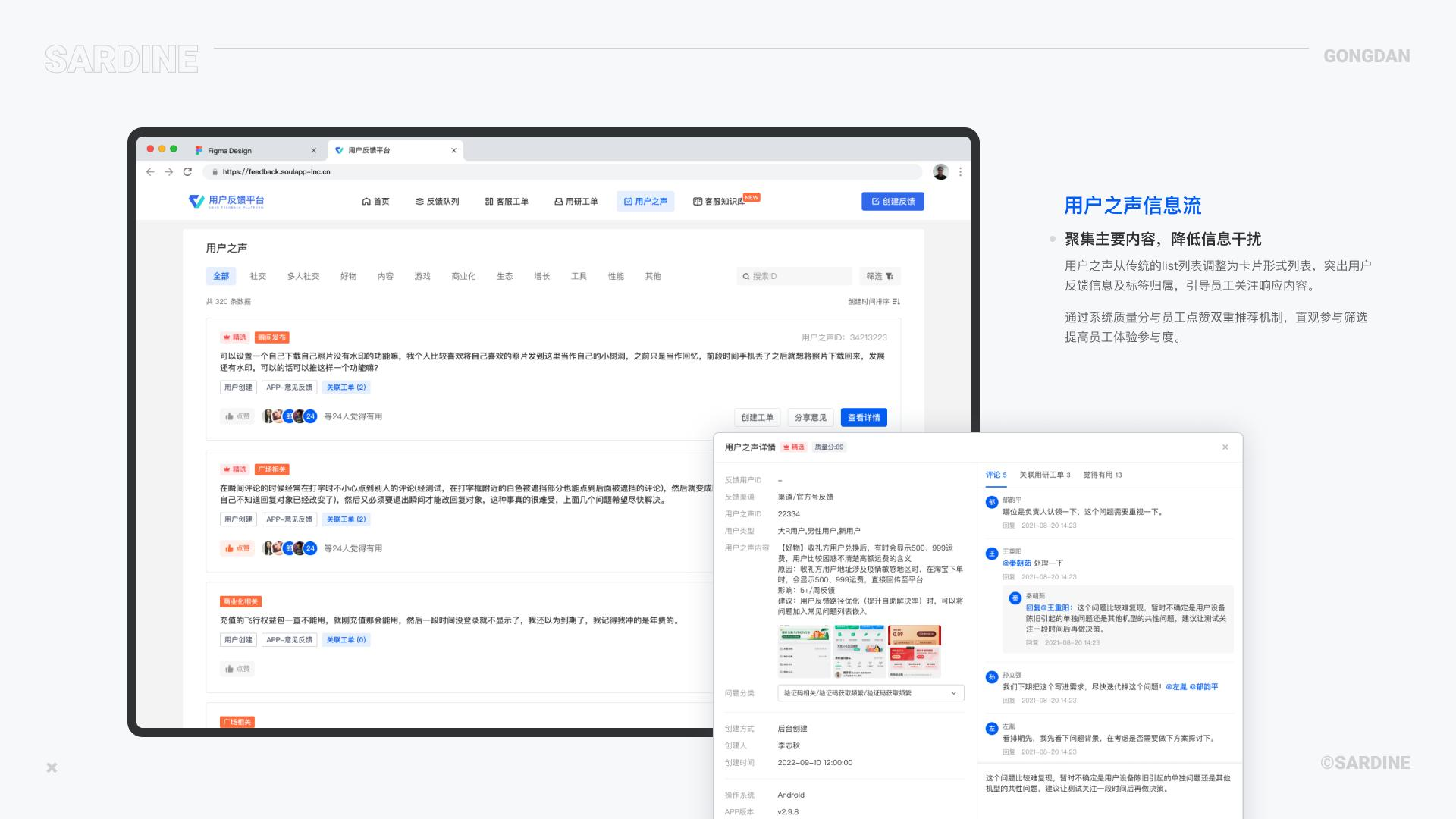
Task: Toggle 点赞 on the 商业化相关 card
Action: coord(237,669)
